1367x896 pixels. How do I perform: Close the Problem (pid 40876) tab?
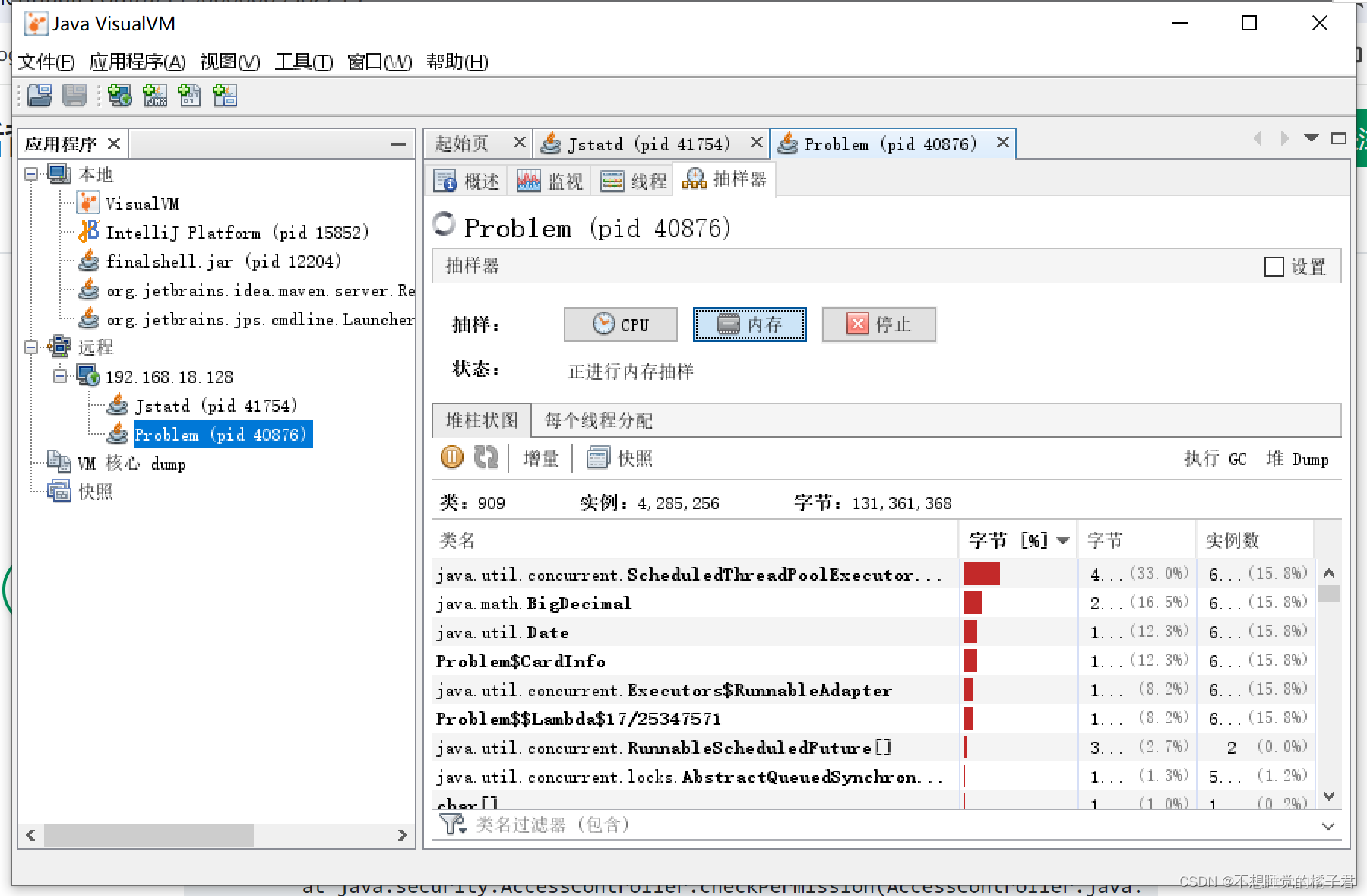click(x=1003, y=142)
